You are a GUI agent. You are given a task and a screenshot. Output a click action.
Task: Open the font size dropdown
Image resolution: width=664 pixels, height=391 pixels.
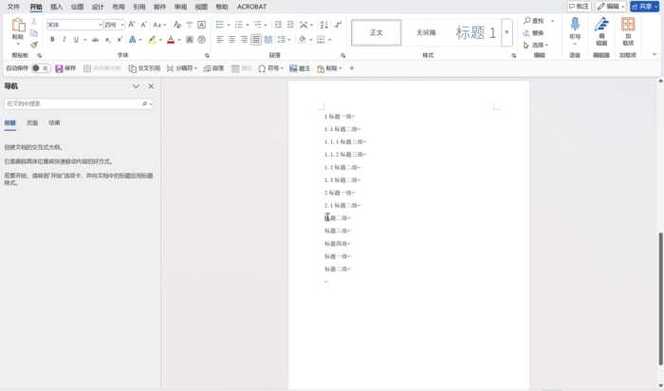tap(122, 25)
